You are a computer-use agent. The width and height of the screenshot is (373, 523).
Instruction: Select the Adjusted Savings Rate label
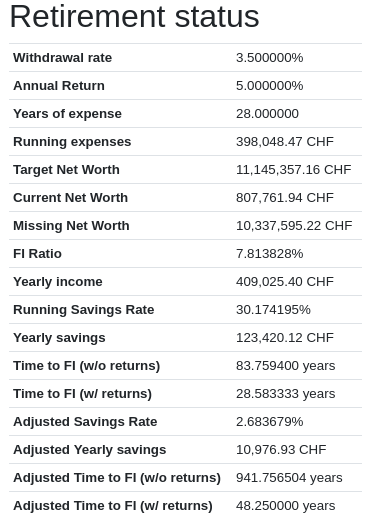[85, 422]
